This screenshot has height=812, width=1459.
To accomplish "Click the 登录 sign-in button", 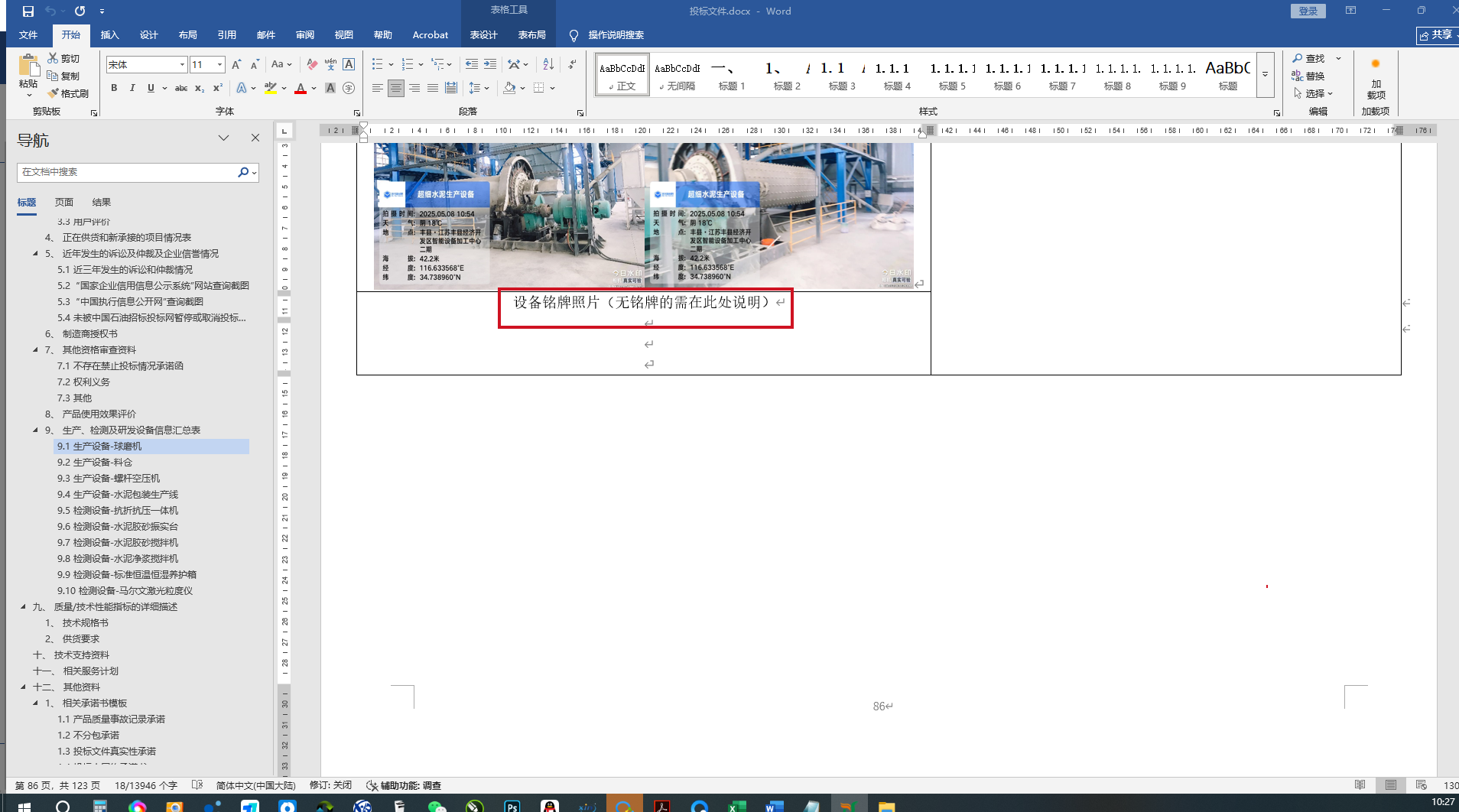I will pyautogui.click(x=1308, y=11).
